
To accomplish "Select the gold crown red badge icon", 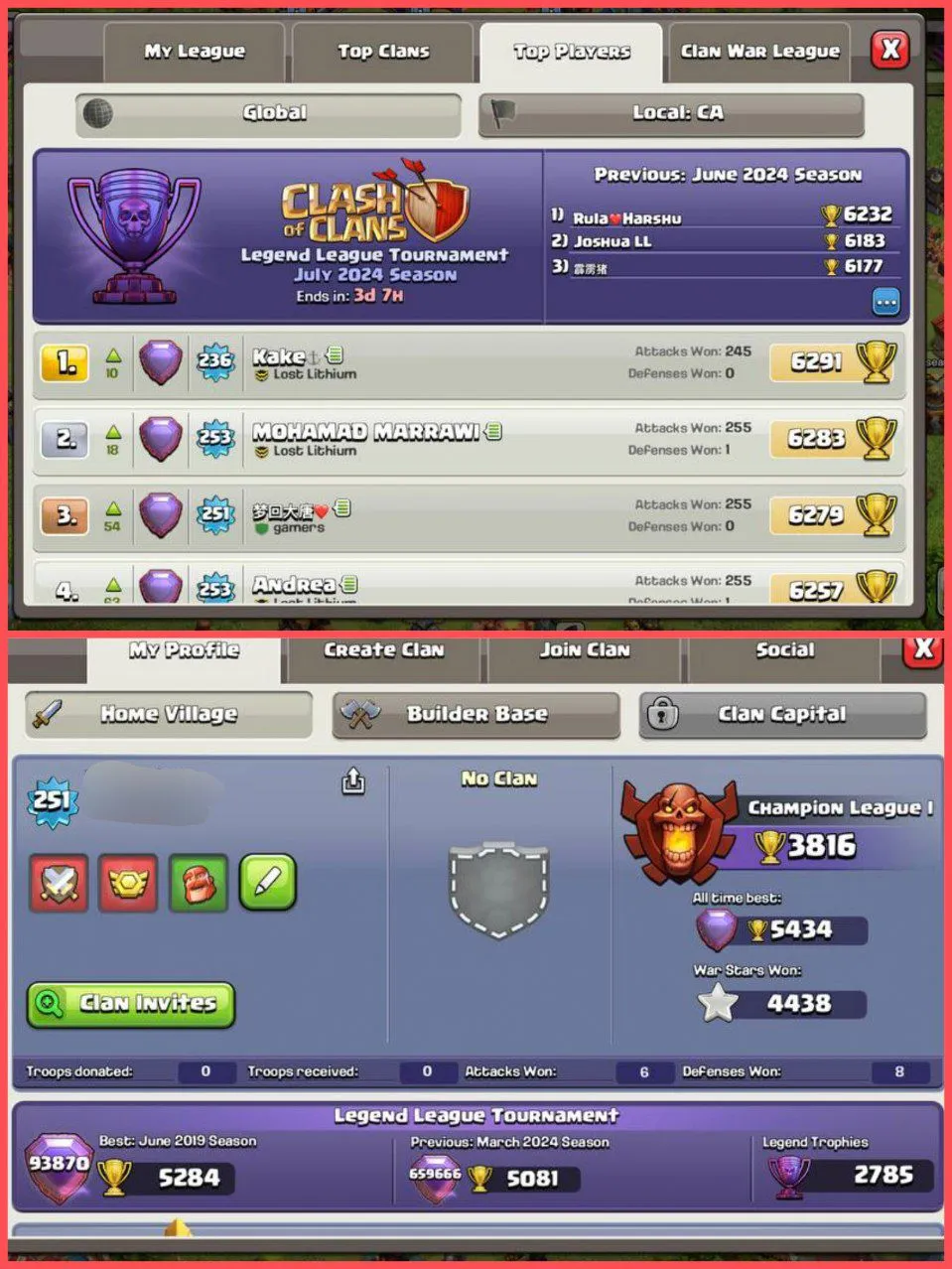I will tap(127, 883).
